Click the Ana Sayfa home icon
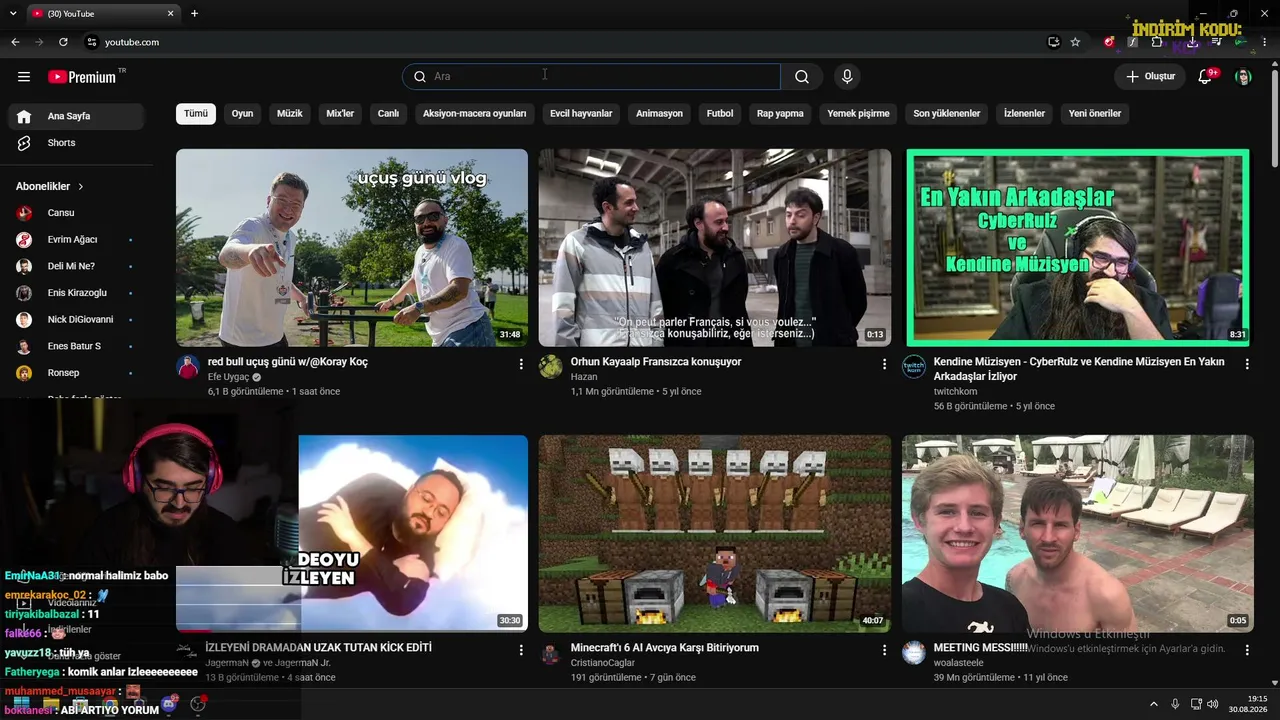1280x720 pixels. pyautogui.click(x=24, y=116)
